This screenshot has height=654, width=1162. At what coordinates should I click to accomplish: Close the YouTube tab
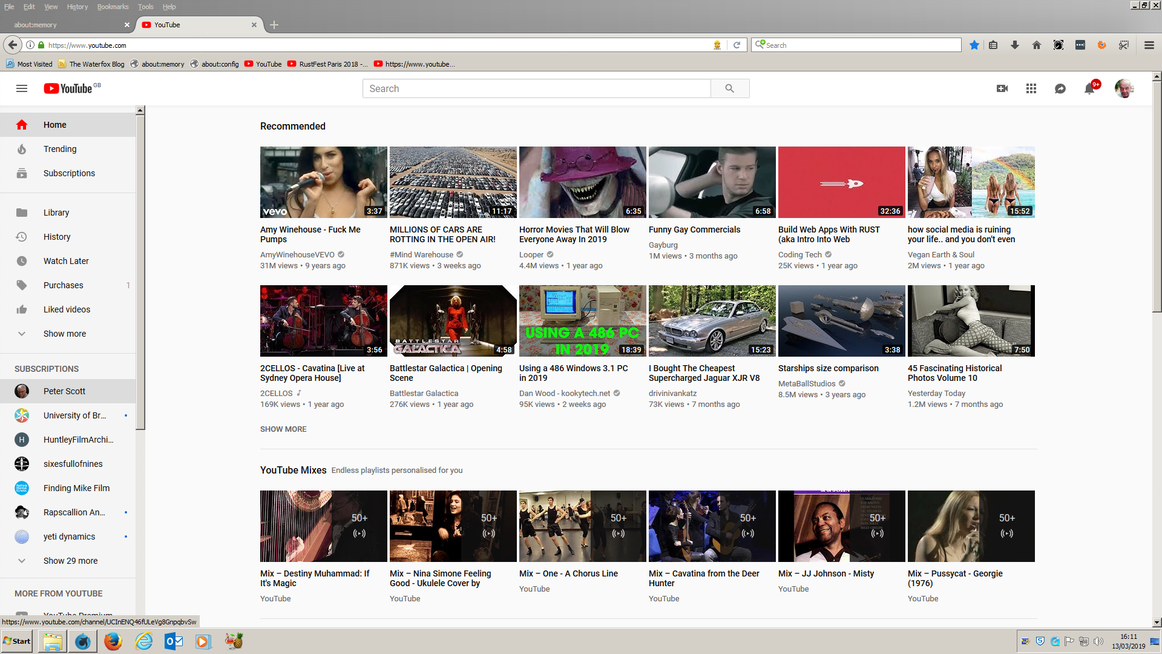point(253,24)
